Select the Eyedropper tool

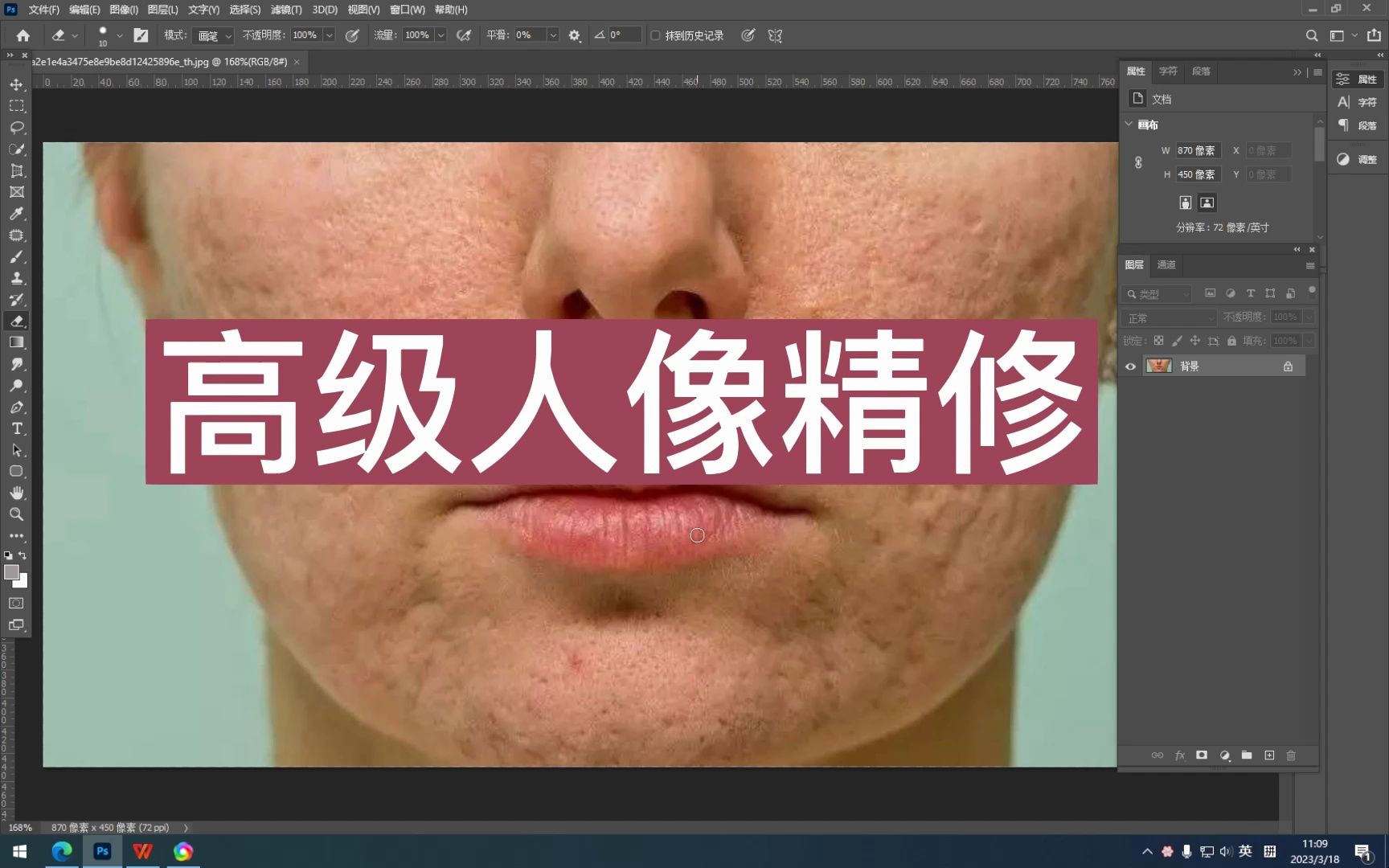tap(17, 214)
